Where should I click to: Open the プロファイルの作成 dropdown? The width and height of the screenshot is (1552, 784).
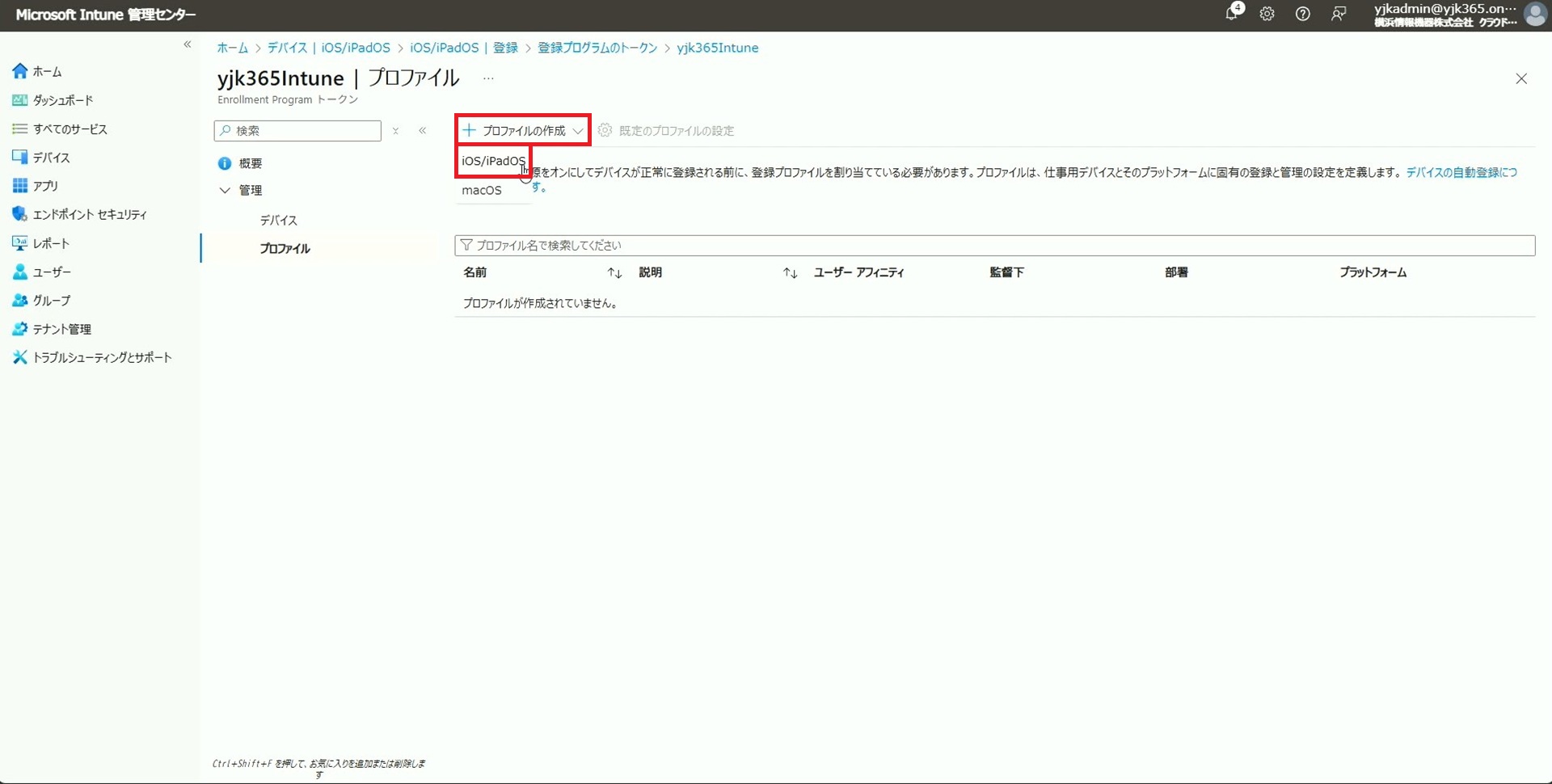tap(523, 130)
